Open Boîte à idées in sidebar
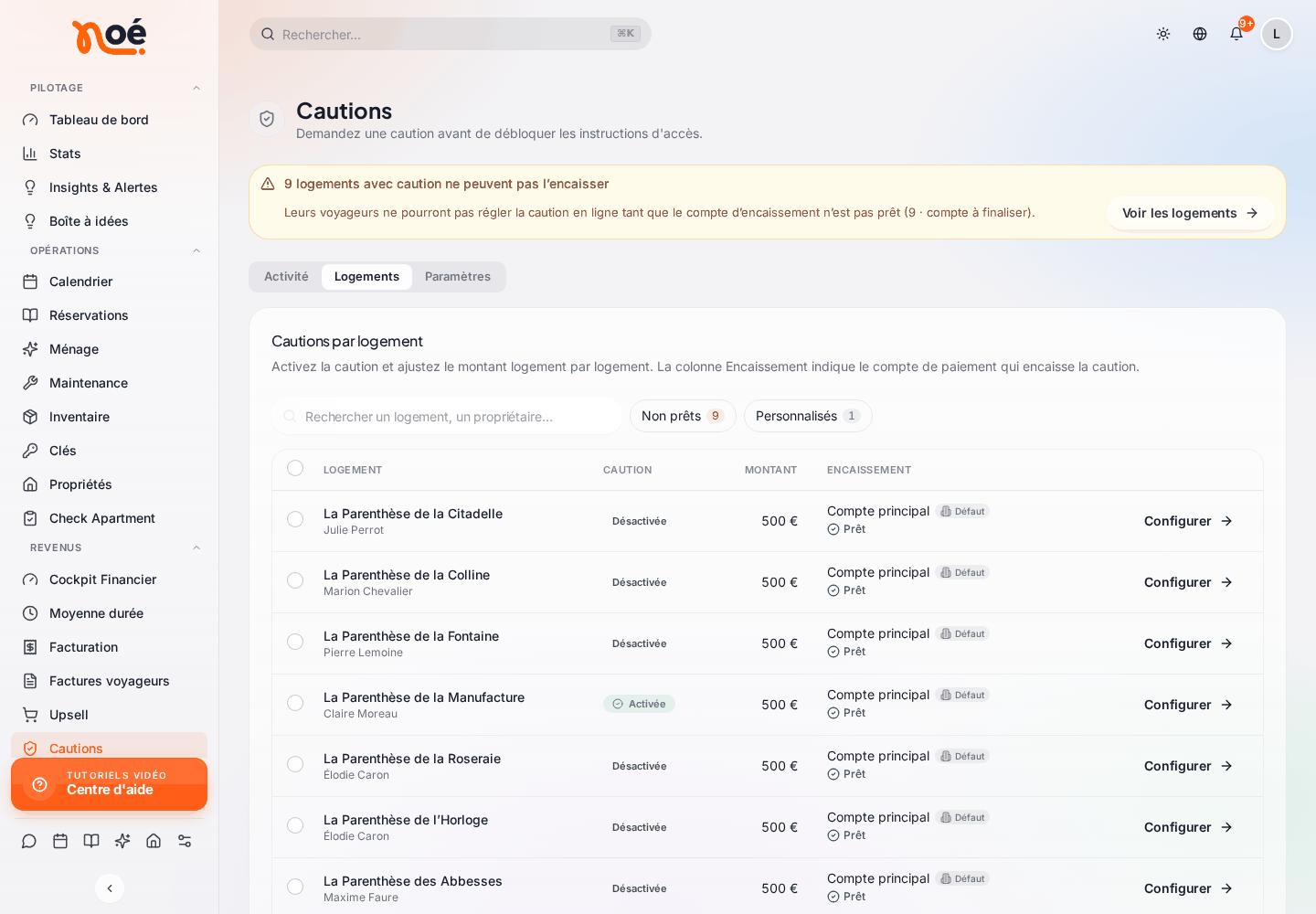The width and height of the screenshot is (1316, 914). coord(109,221)
